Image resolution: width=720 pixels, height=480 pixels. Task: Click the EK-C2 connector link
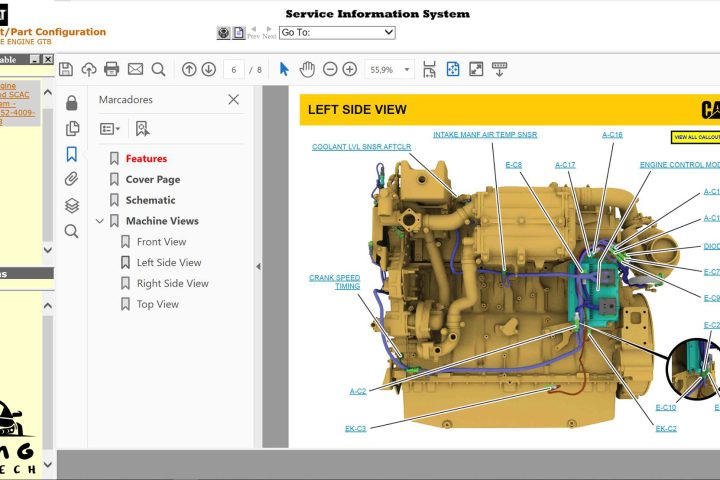coord(666,429)
